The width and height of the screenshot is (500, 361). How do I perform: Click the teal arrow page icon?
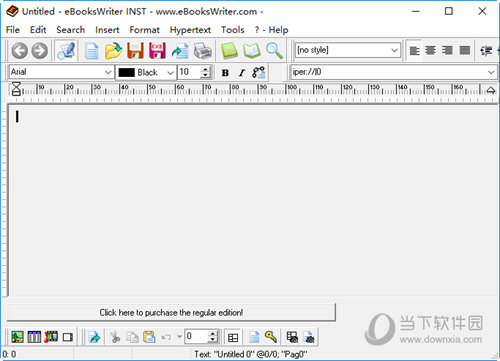[x=95, y=337]
